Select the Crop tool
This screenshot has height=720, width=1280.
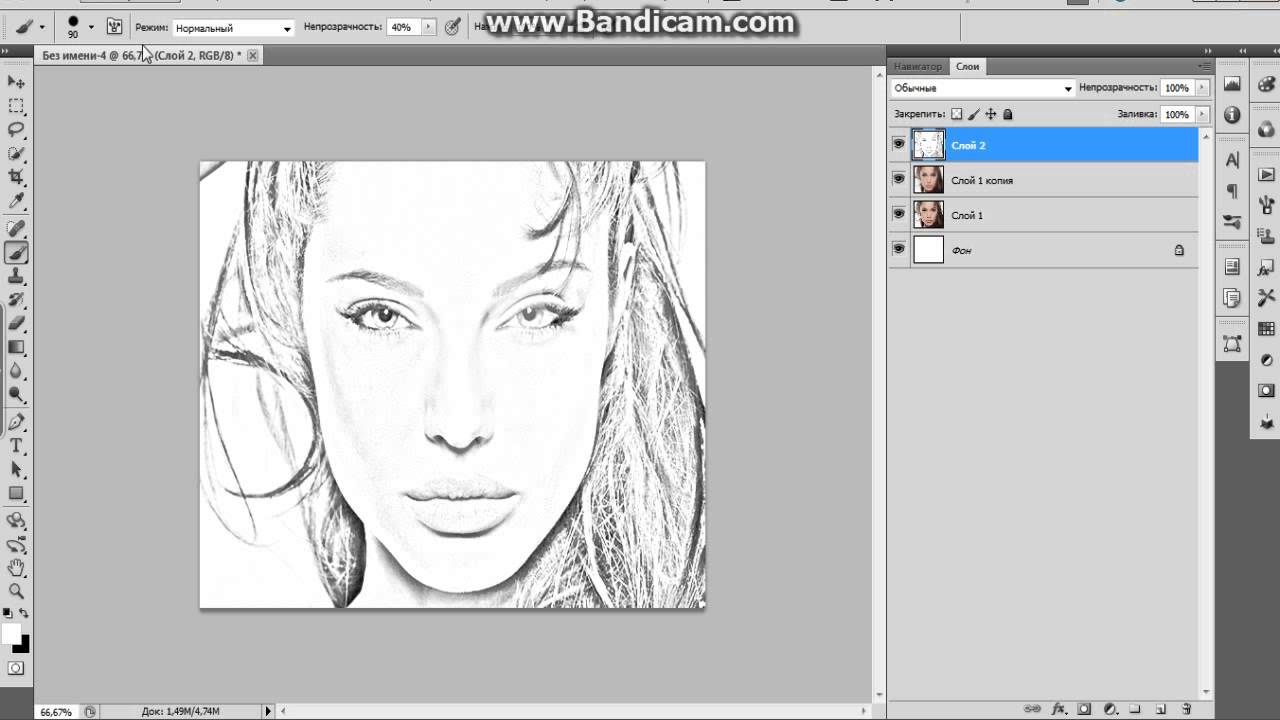(16, 178)
